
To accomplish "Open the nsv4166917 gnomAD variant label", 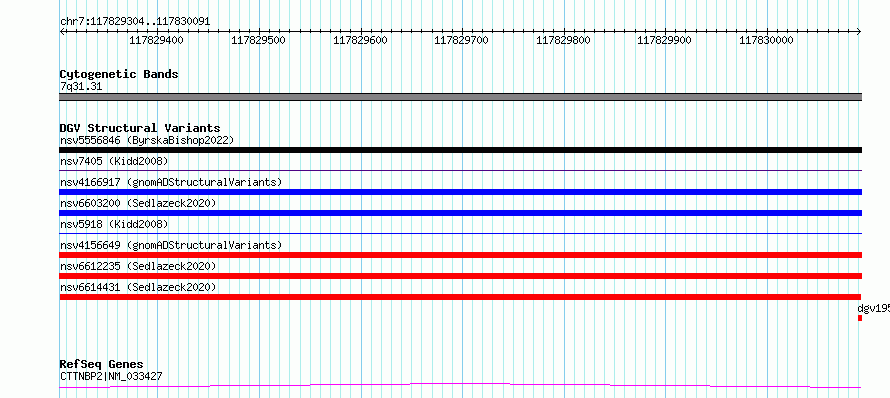I will [171, 182].
